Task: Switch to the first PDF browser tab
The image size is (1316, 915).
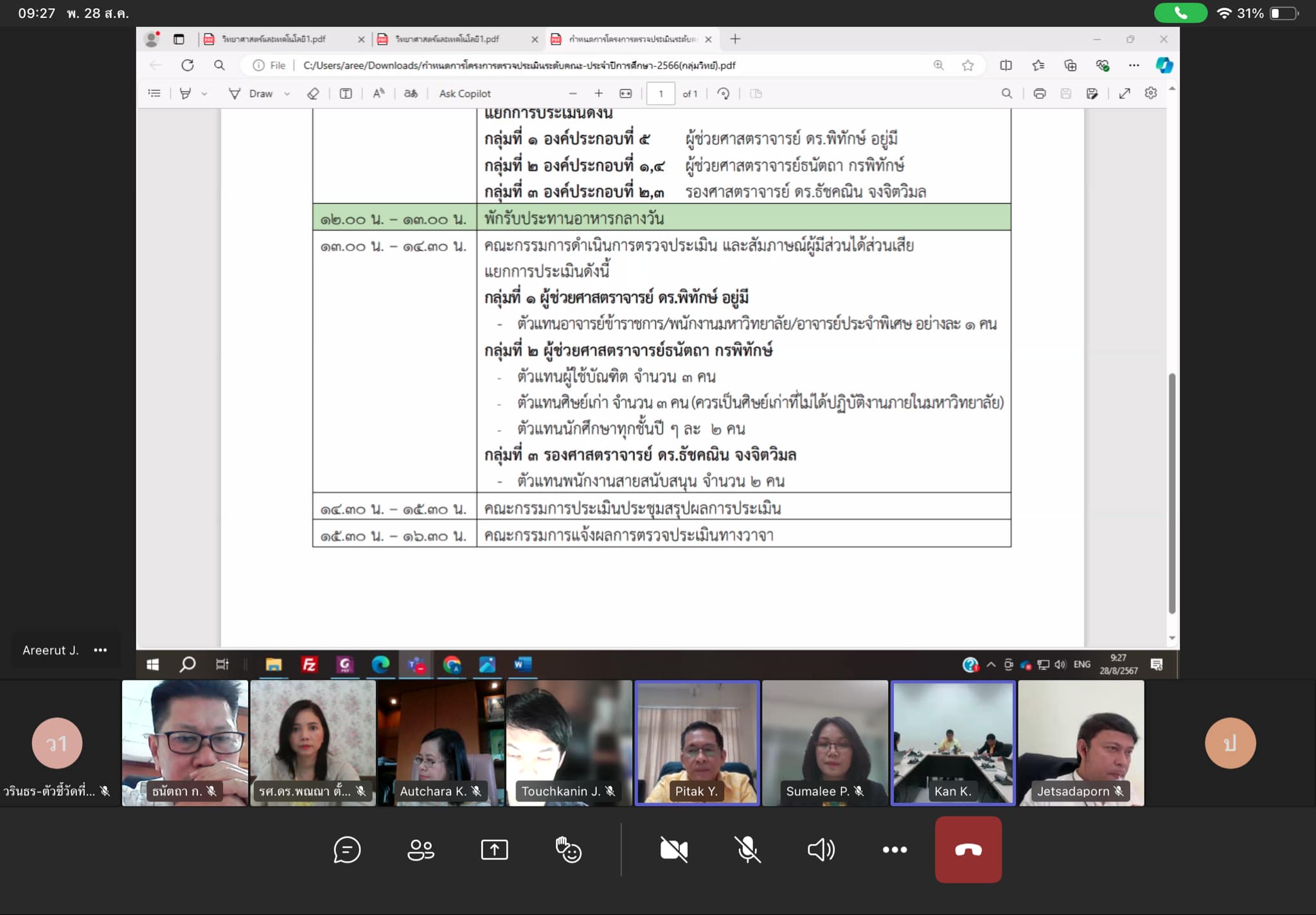Action: tap(274, 39)
